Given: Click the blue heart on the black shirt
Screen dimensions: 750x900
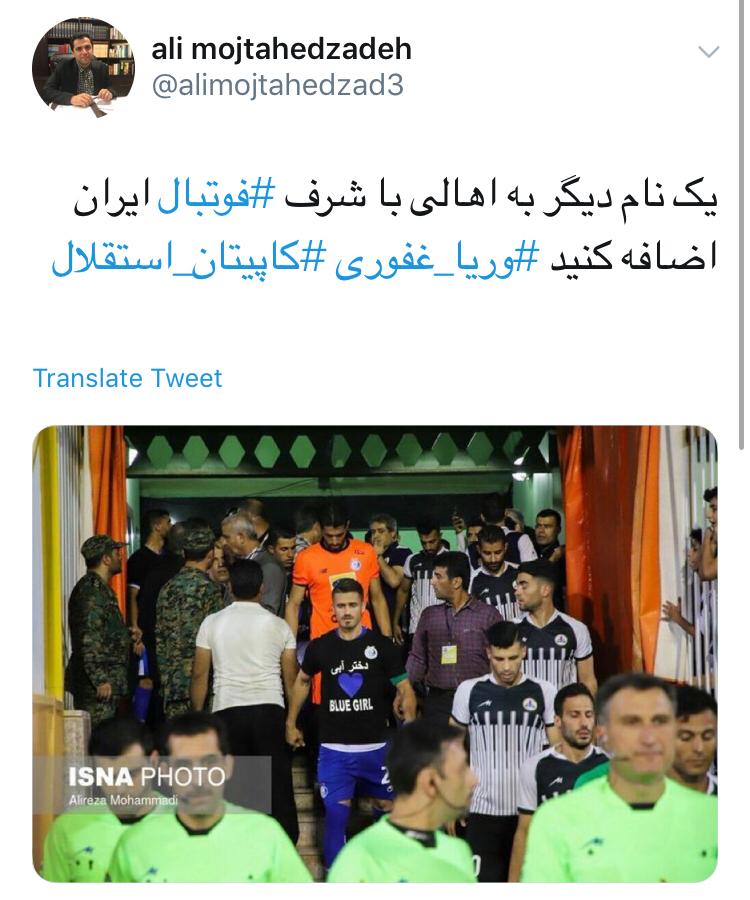Looking at the screenshot, I should 351,685.
